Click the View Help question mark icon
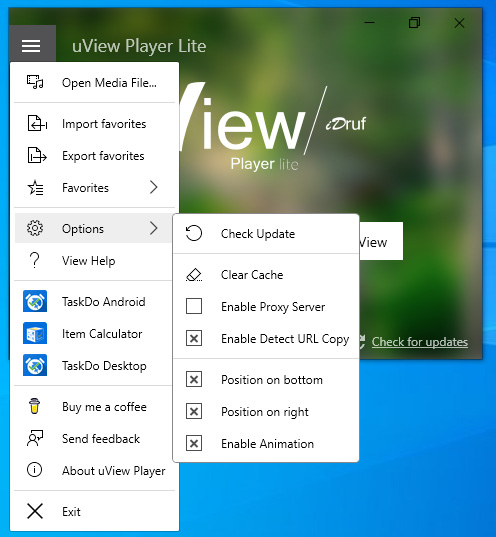This screenshot has width=496, height=537. click(x=35, y=260)
